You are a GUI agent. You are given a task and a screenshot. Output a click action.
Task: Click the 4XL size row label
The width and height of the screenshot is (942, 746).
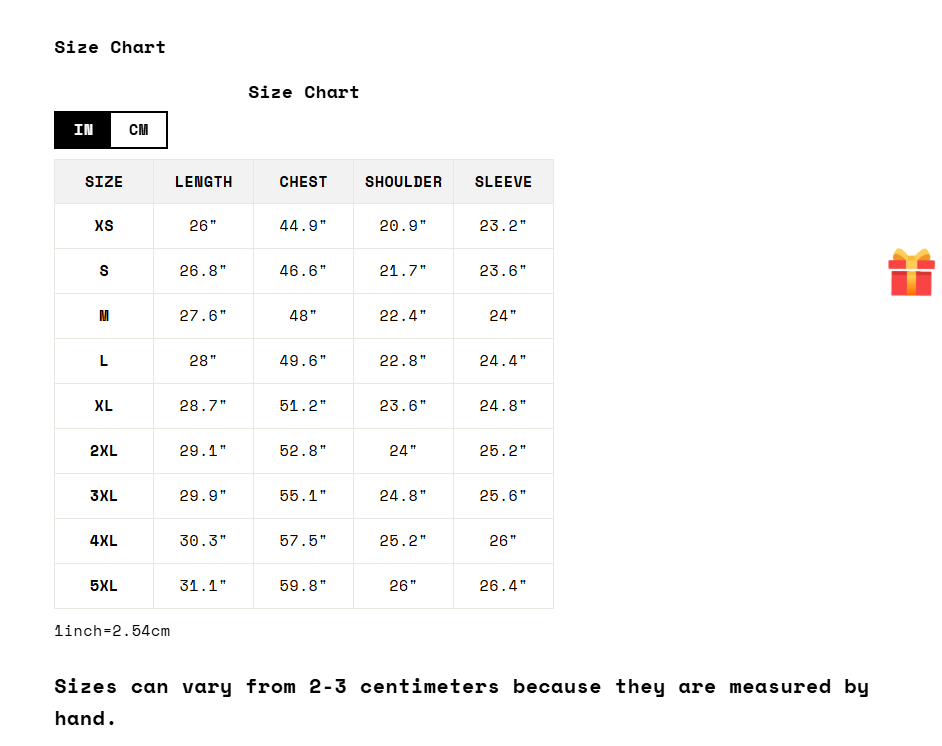point(104,541)
